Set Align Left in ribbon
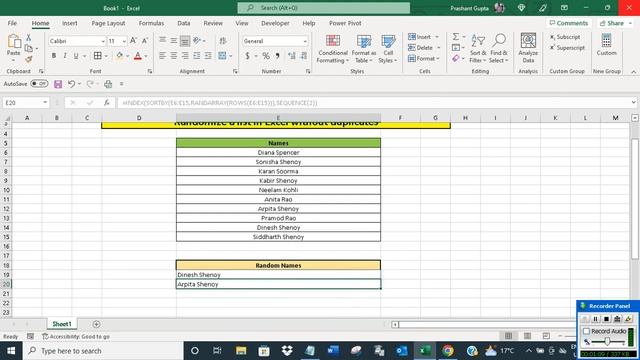Screen dimensions: 640x360 (x=162, y=56)
